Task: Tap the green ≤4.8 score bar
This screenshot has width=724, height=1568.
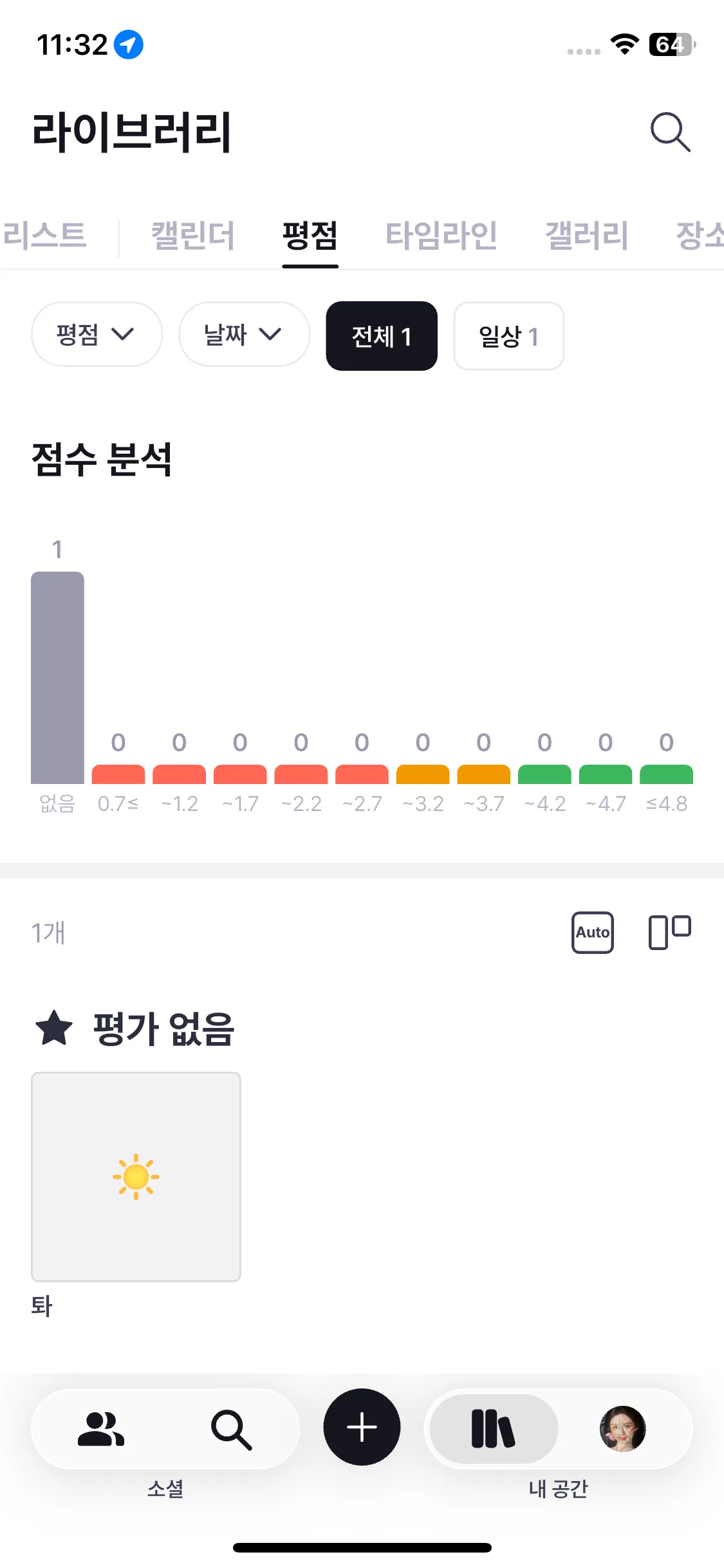Action: [666, 774]
